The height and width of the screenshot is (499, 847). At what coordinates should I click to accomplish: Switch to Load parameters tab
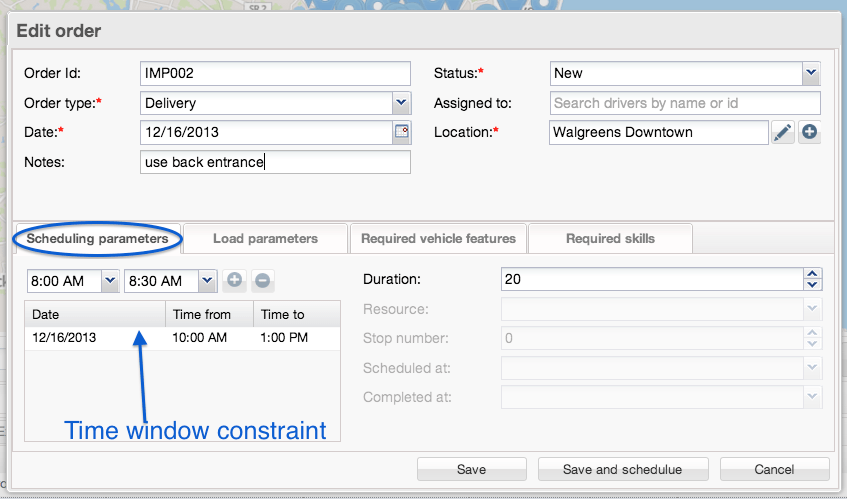pyautogui.click(x=265, y=239)
